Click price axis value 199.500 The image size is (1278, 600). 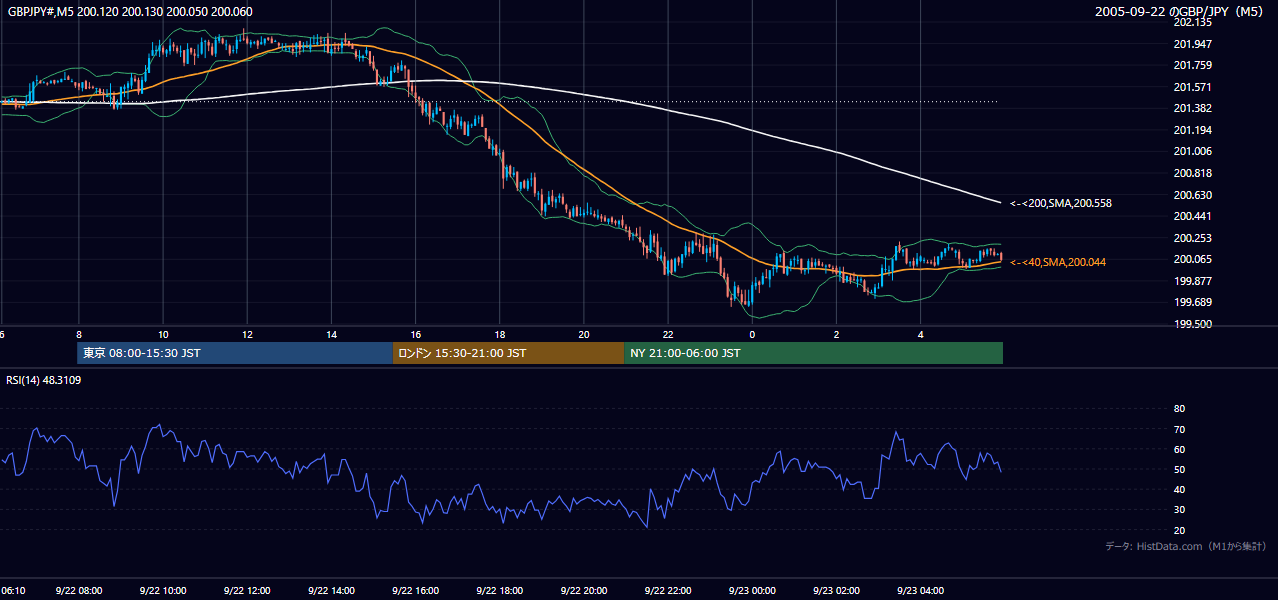[x=1192, y=324]
